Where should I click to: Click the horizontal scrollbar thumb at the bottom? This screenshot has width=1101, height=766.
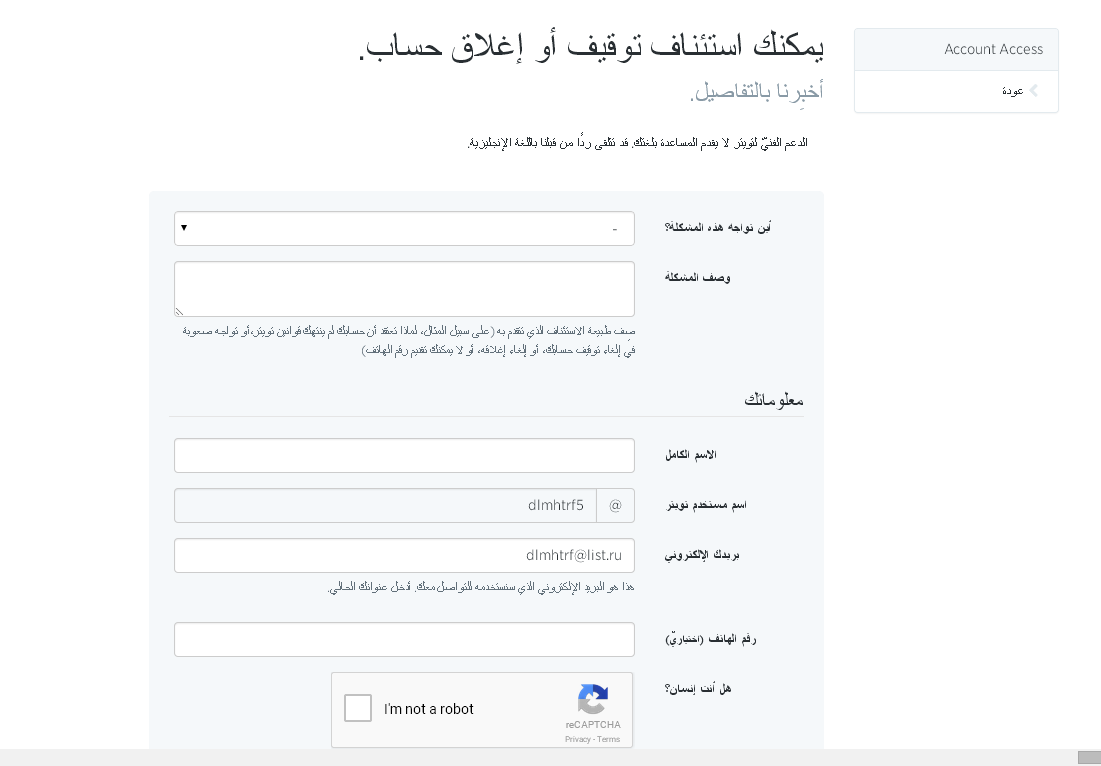(1089, 757)
